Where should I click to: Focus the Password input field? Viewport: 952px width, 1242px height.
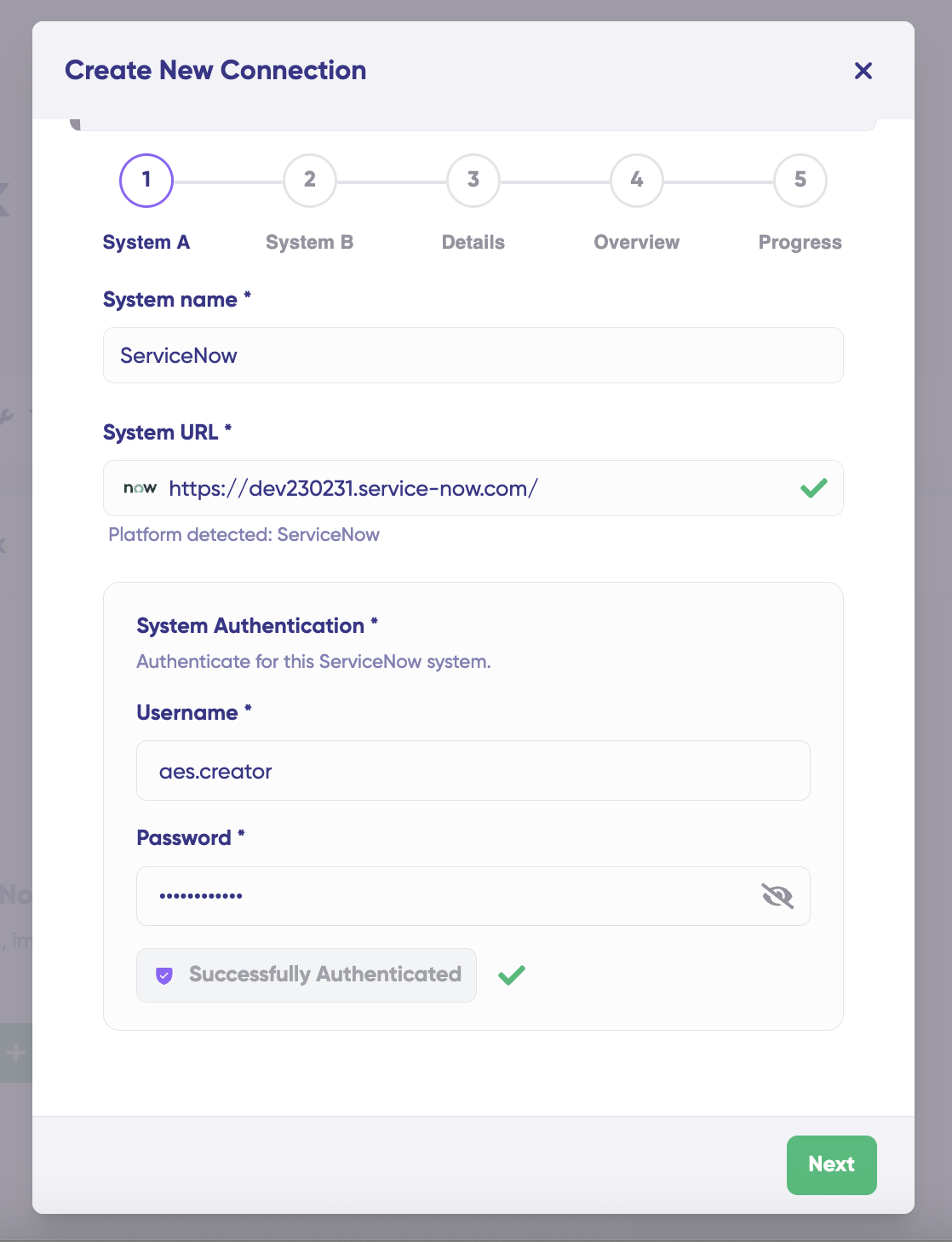click(443, 896)
